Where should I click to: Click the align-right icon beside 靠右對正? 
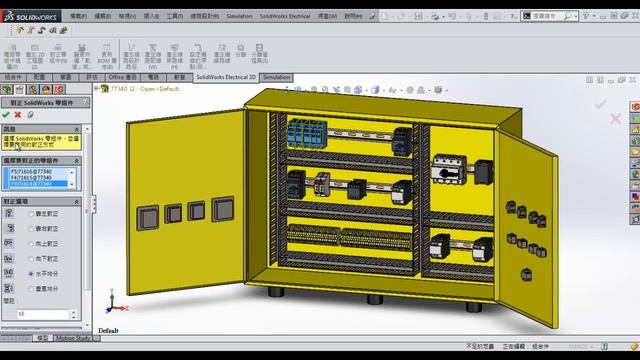click(x=9, y=228)
